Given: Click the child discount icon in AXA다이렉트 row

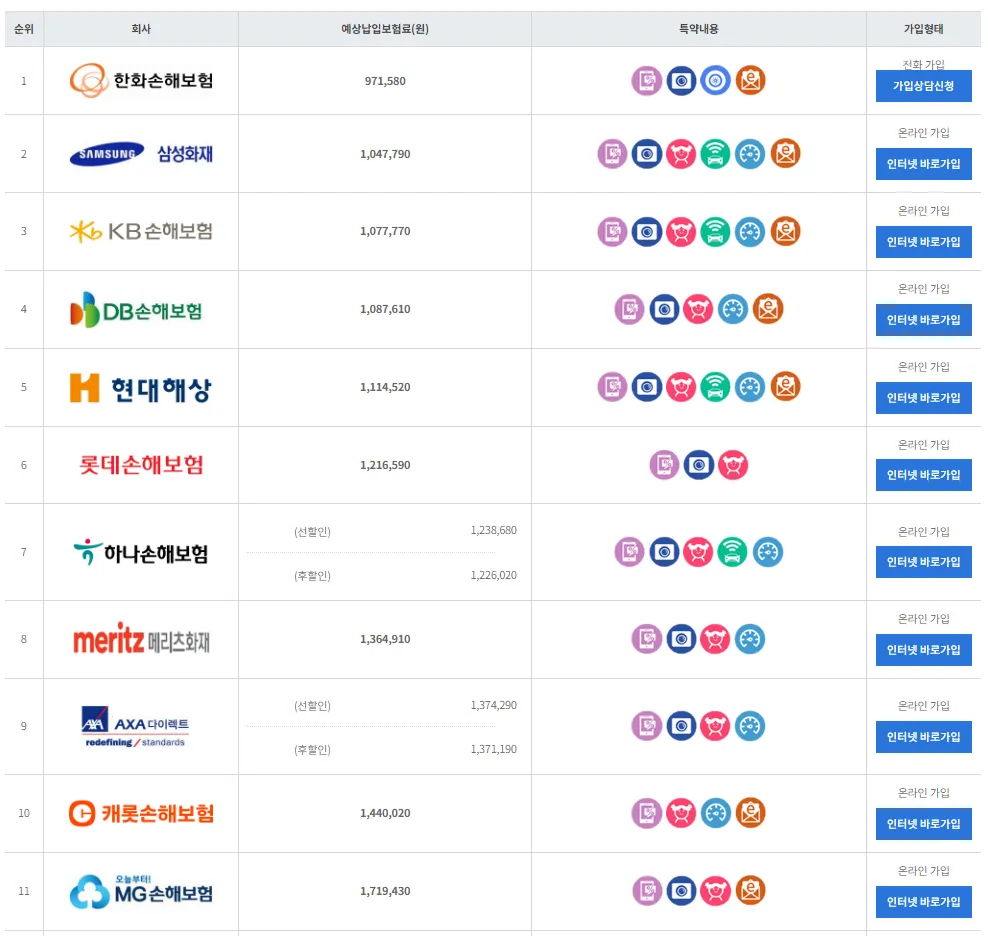Looking at the screenshot, I should 715,726.
